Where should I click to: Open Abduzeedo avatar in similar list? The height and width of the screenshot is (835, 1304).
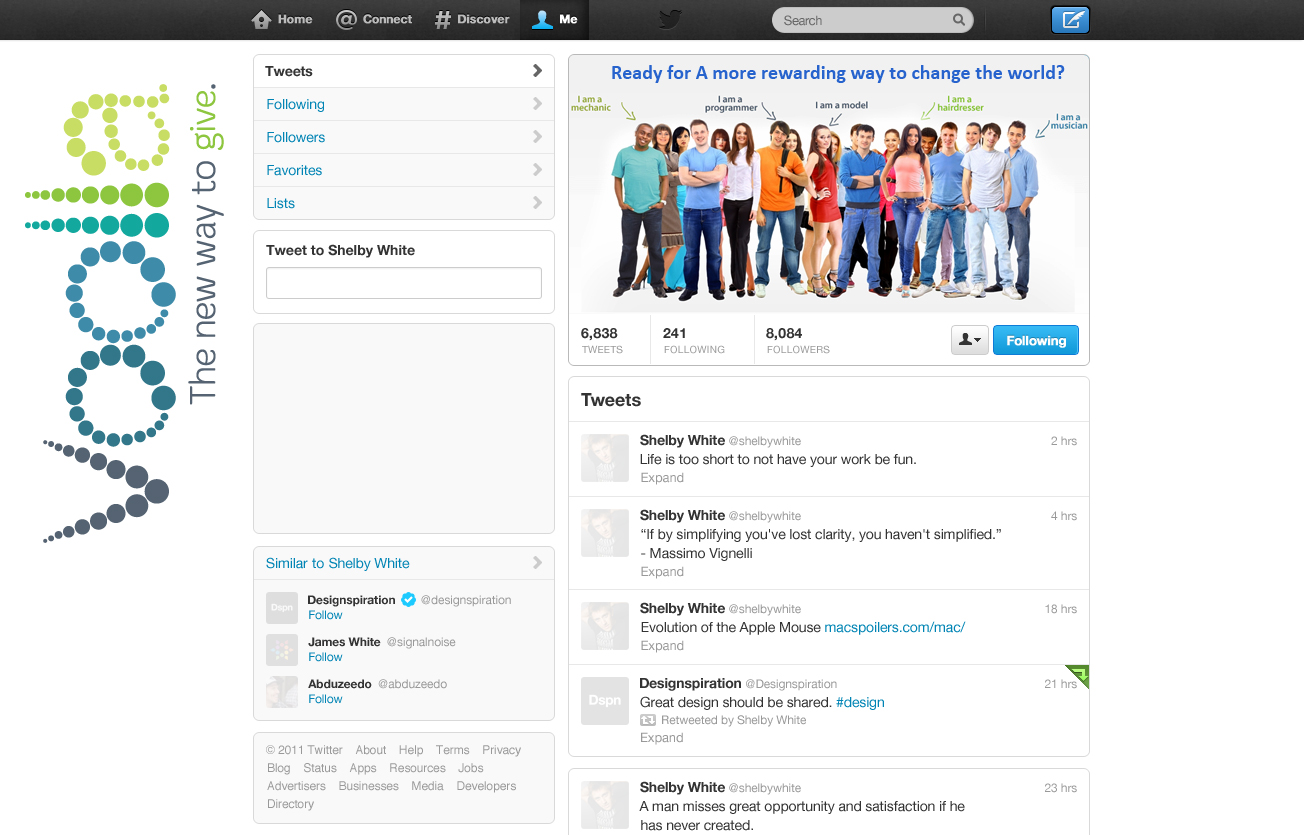(282, 692)
